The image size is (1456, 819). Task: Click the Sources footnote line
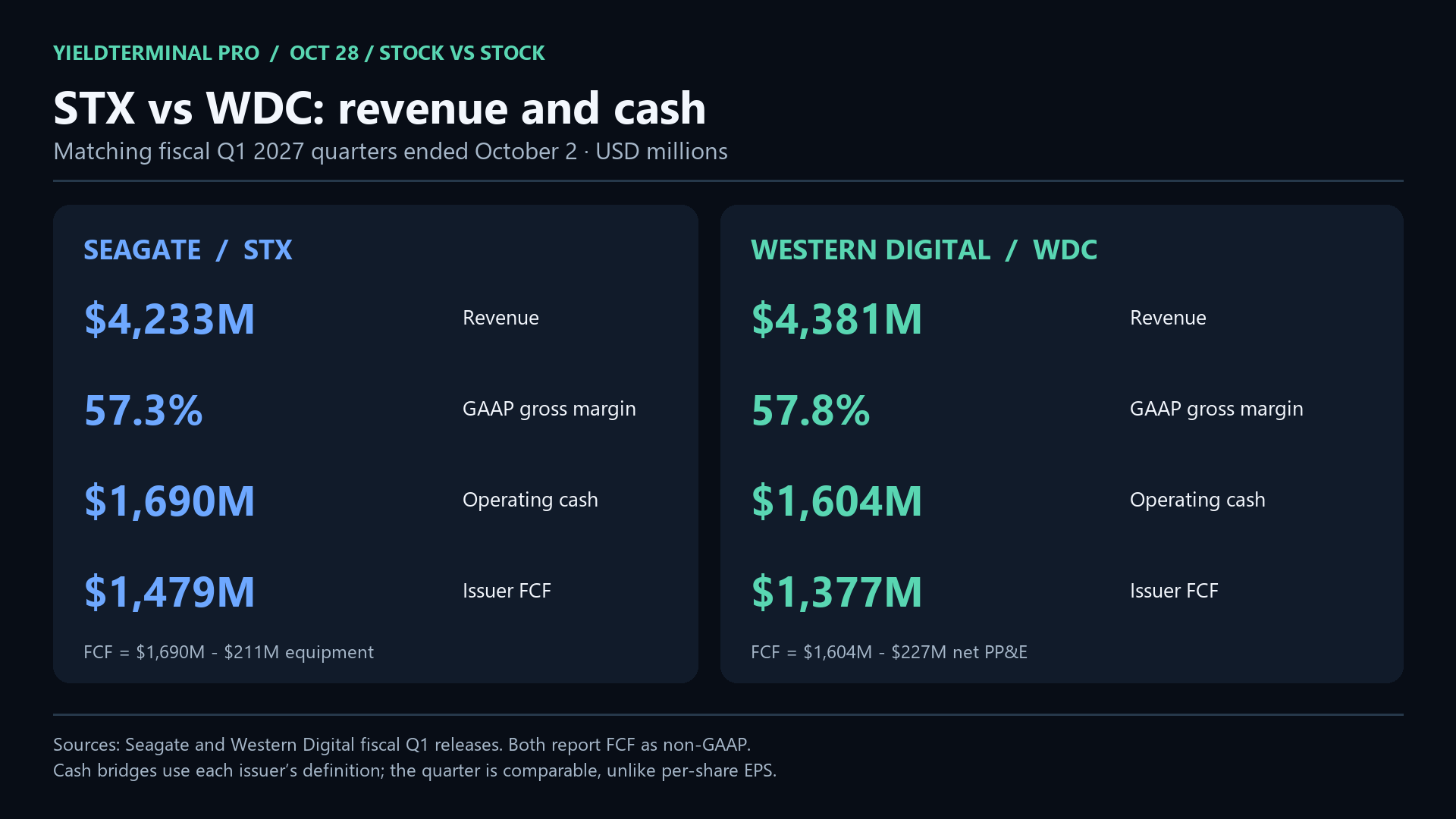point(402,745)
